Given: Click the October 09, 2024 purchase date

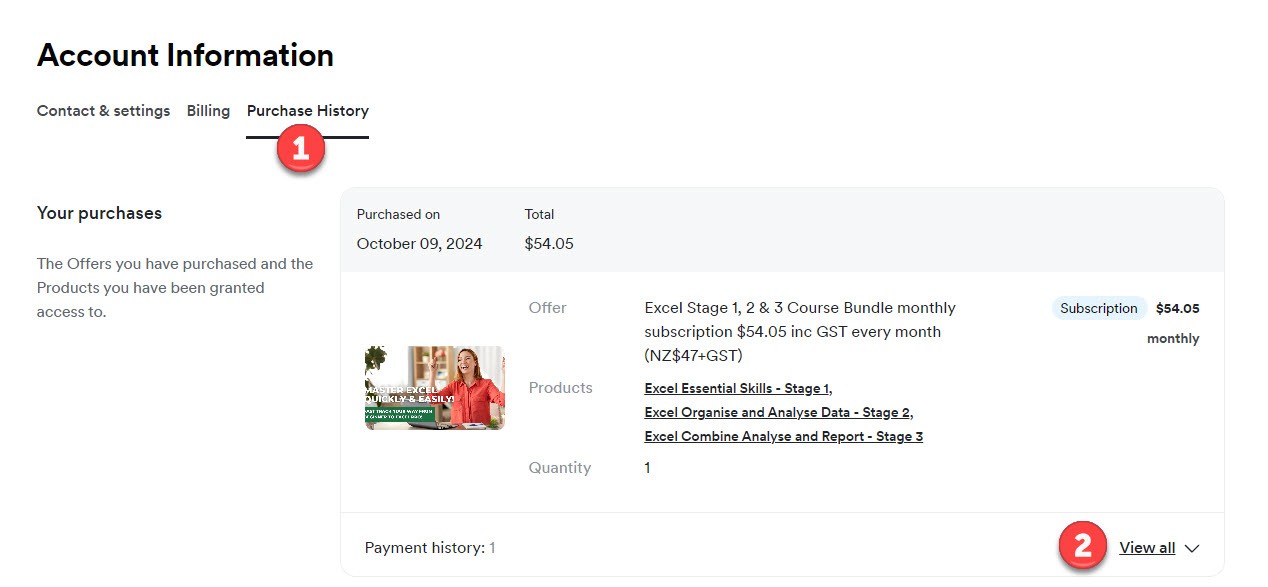Looking at the screenshot, I should point(419,243).
